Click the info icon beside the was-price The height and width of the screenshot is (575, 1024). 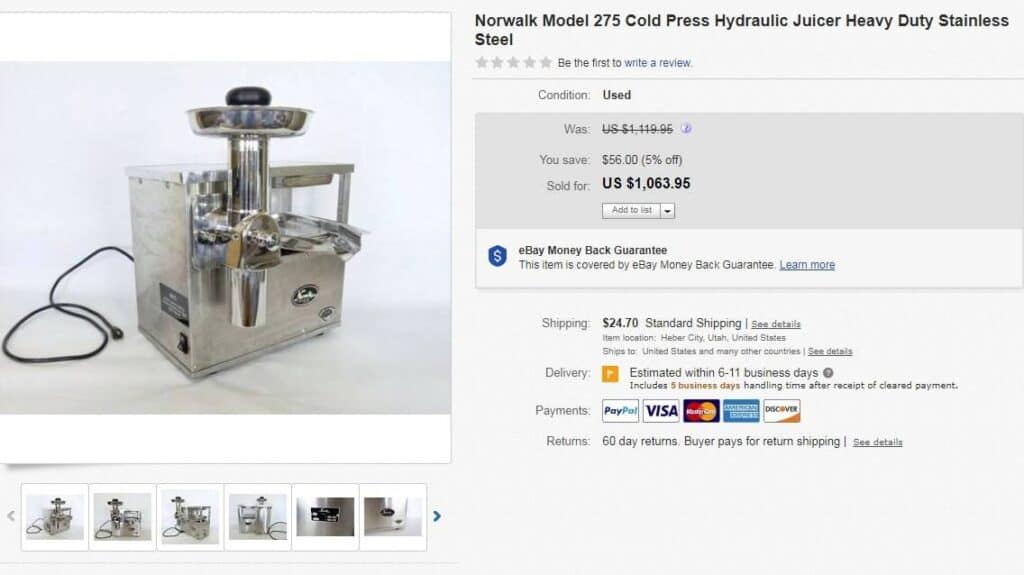(686, 129)
